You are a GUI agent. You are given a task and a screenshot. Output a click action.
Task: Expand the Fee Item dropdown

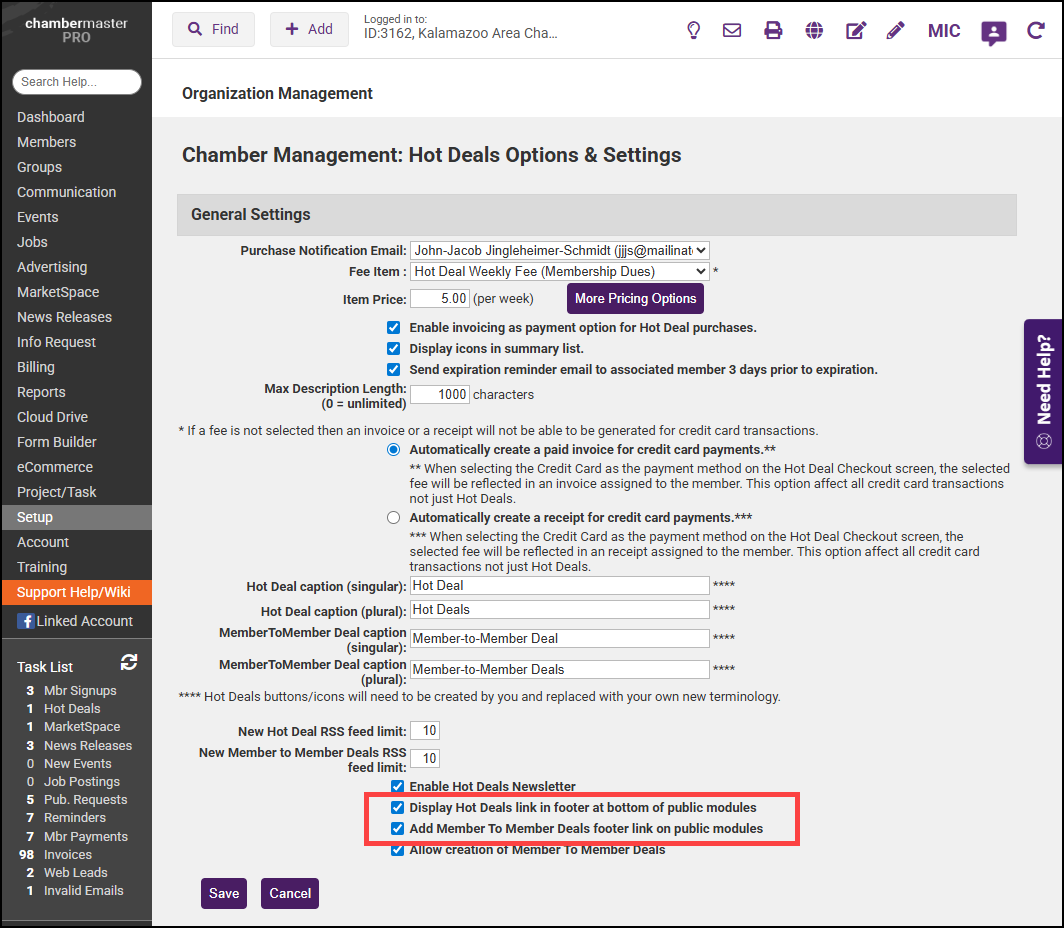click(559, 271)
